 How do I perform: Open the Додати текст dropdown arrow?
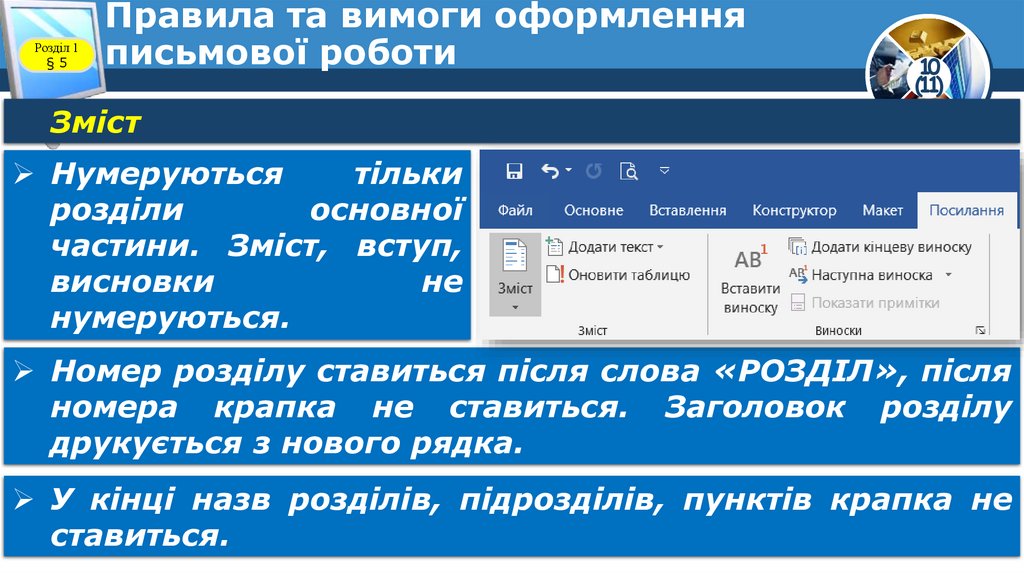[x=660, y=247]
